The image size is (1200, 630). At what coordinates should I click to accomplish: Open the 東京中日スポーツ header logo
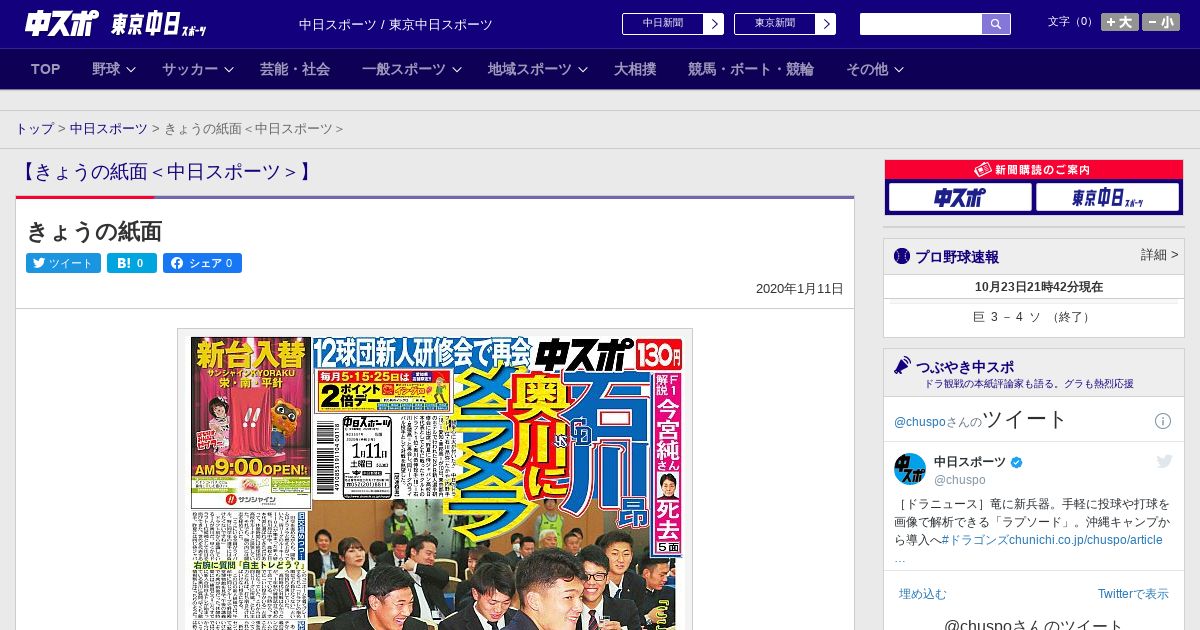[158, 25]
